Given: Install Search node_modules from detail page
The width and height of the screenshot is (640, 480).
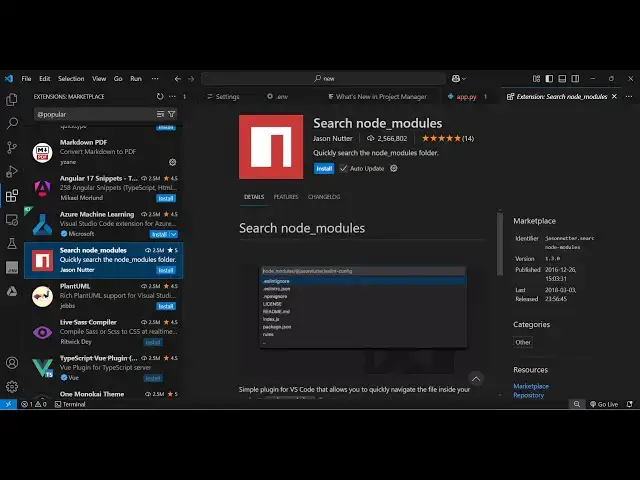Looking at the screenshot, I should point(324,168).
